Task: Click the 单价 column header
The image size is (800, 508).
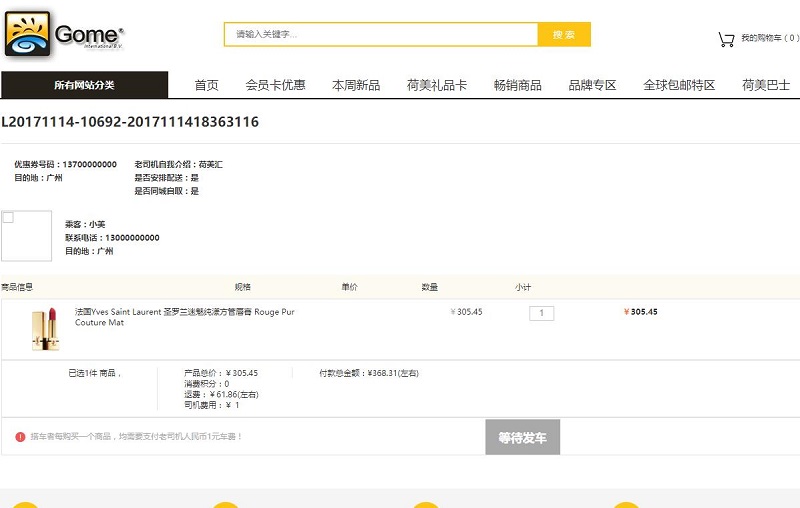Action: click(x=349, y=287)
